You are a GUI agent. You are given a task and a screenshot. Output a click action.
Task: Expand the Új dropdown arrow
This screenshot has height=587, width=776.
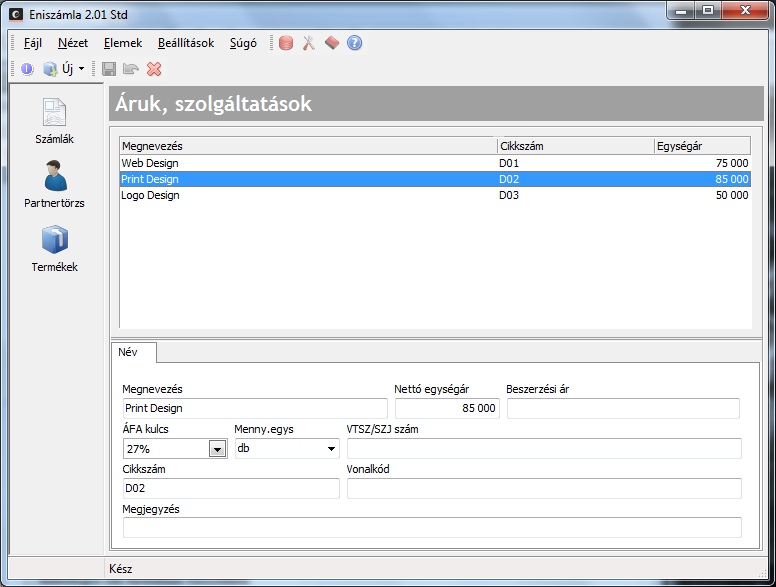tap(82, 69)
